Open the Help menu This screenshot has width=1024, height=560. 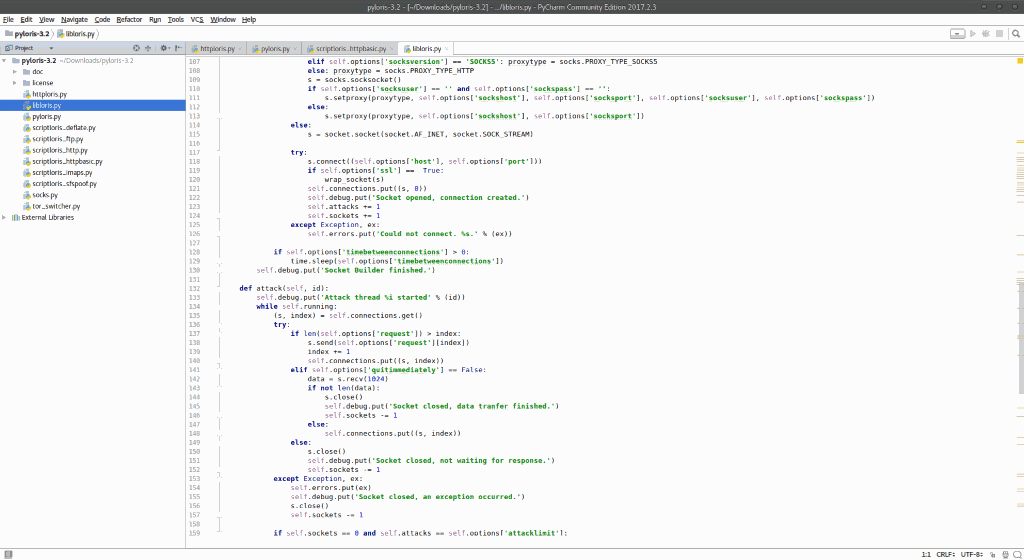click(x=249, y=20)
